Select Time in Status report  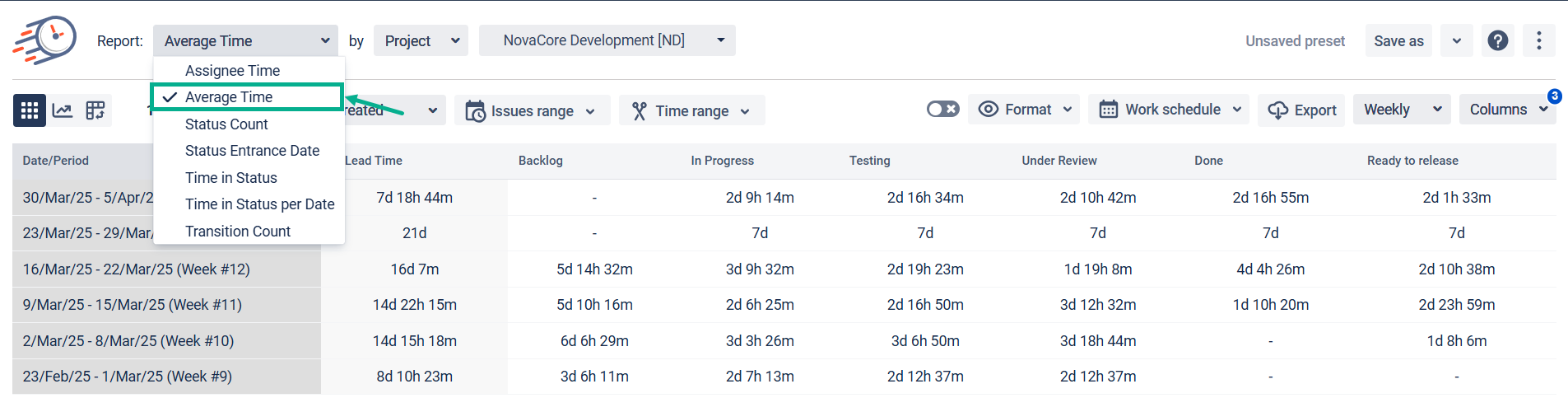pos(231,178)
